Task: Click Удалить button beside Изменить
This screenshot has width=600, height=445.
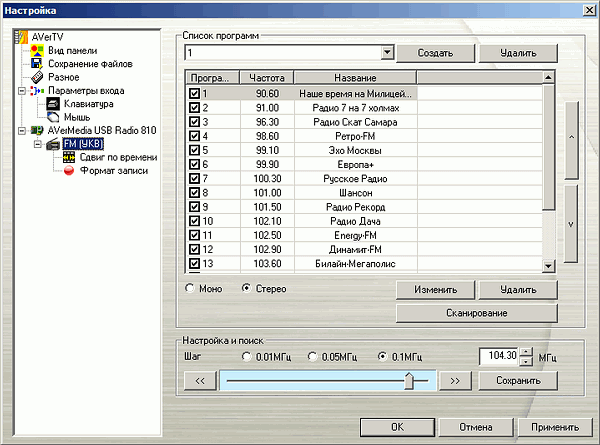Action: [x=518, y=290]
